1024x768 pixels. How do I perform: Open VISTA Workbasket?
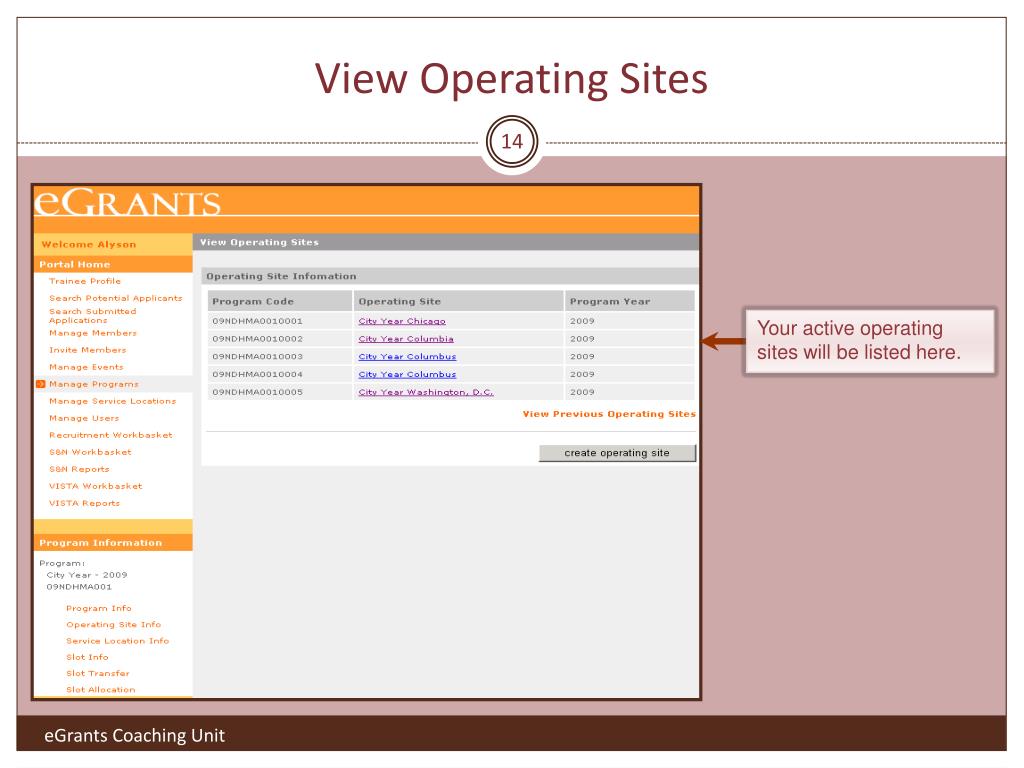tap(95, 486)
